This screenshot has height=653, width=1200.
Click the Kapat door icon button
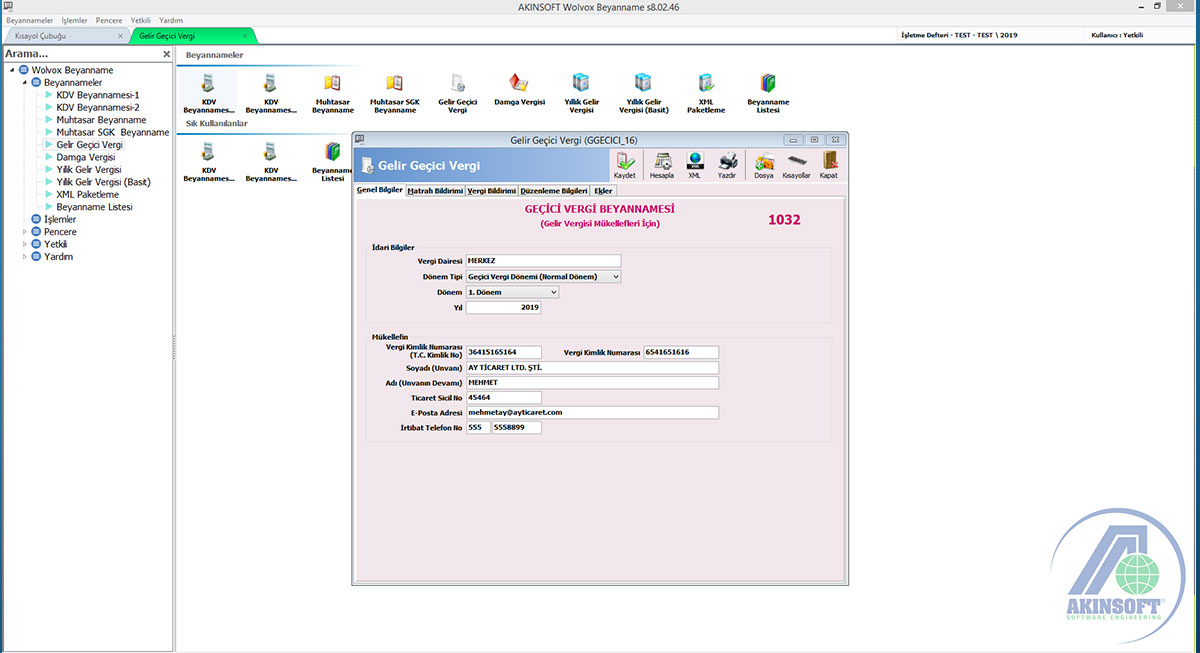(828, 163)
